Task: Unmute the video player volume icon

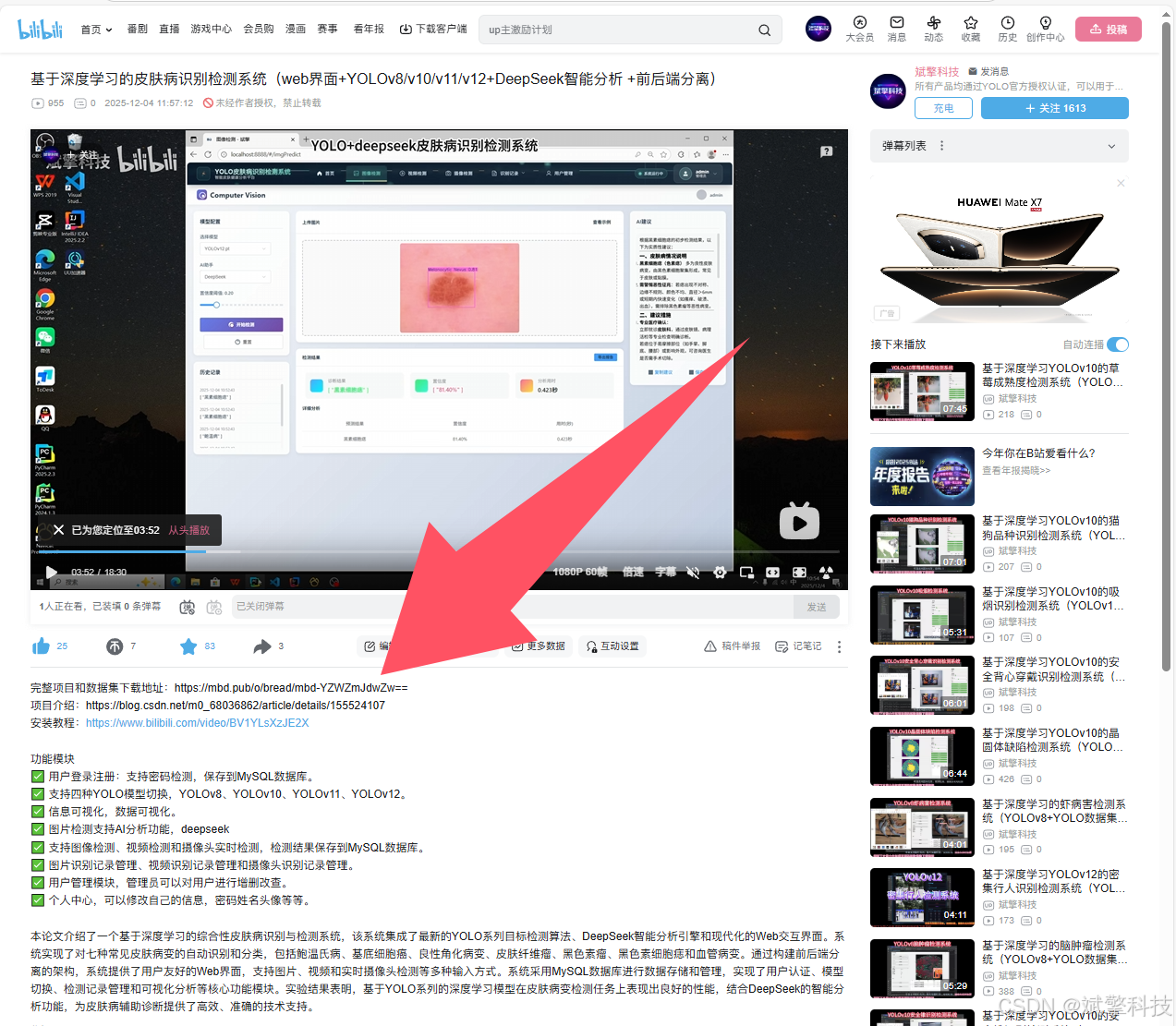Action: [x=693, y=573]
